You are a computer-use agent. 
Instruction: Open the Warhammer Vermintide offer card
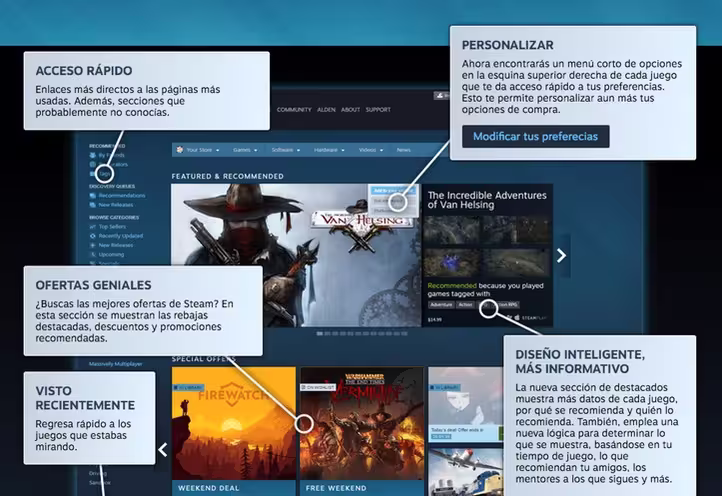tap(362, 424)
